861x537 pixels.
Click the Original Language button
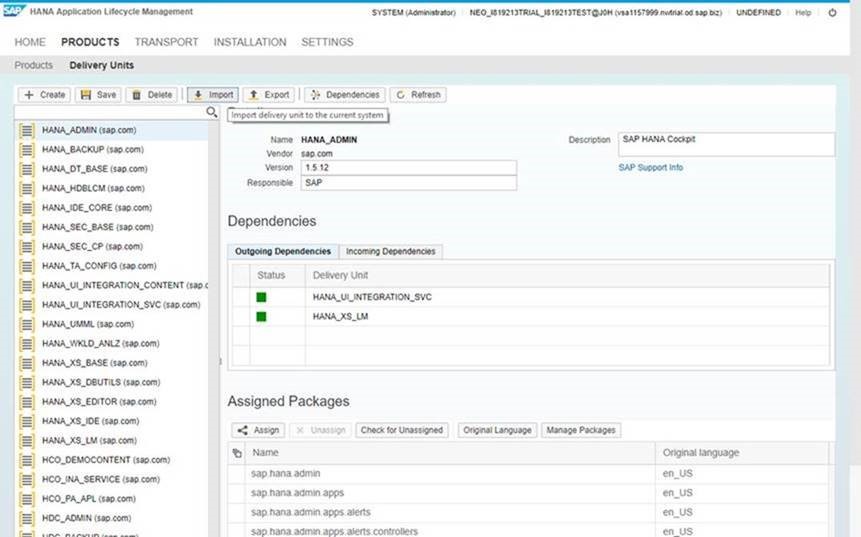pos(497,430)
